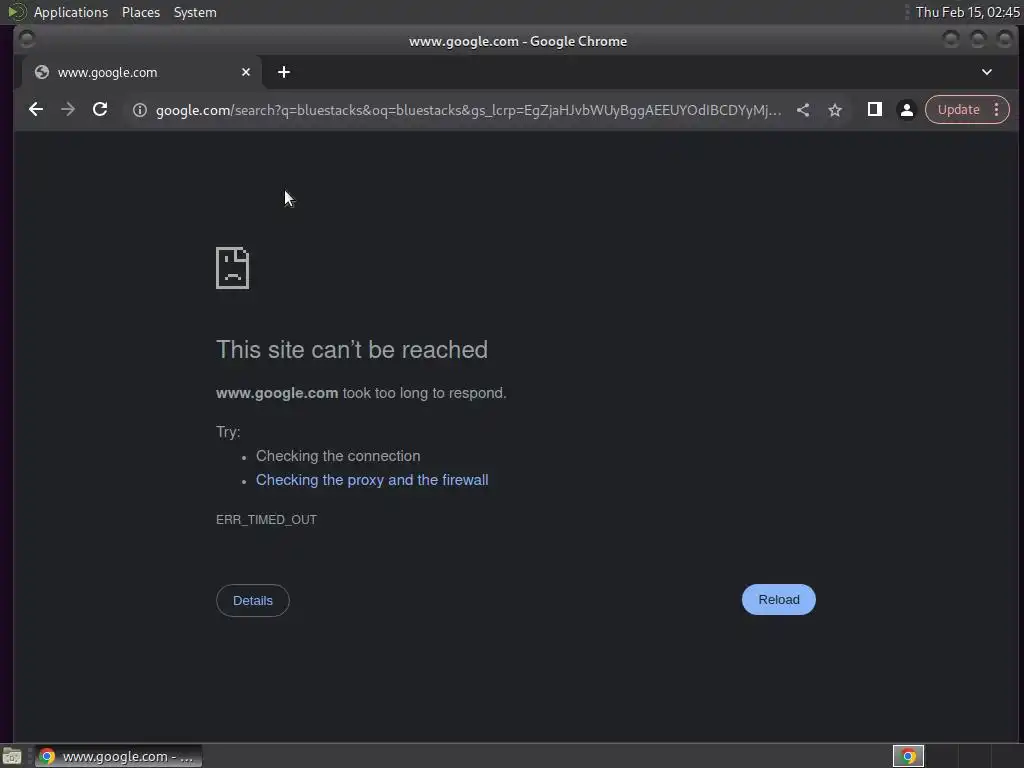Click the Details button
The height and width of the screenshot is (768, 1024).
253,601
